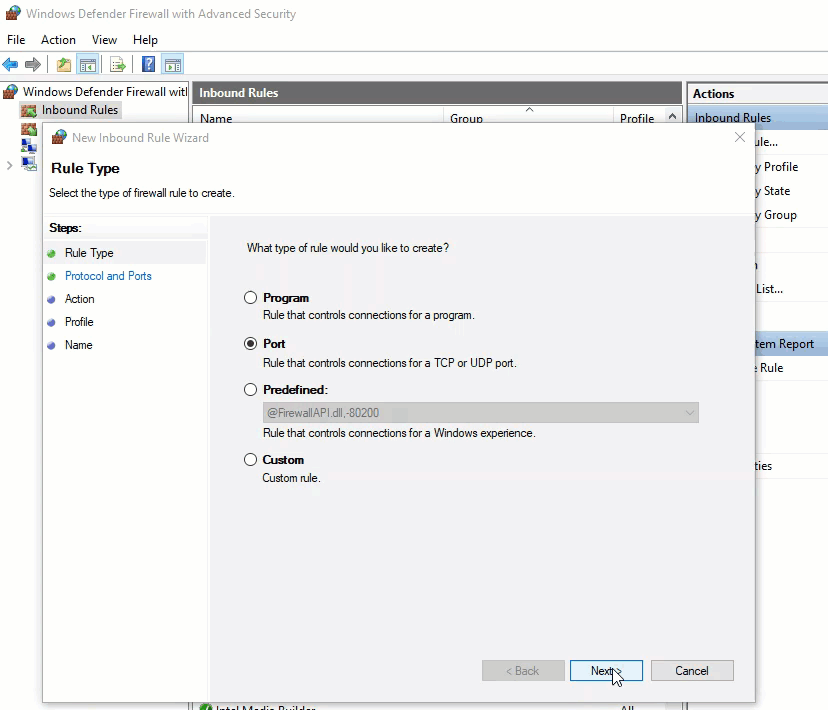The width and height of the screenshot is (828, 710).
Task: Expand the Monitoring node in tree
Action: click(x=9, y=165)
